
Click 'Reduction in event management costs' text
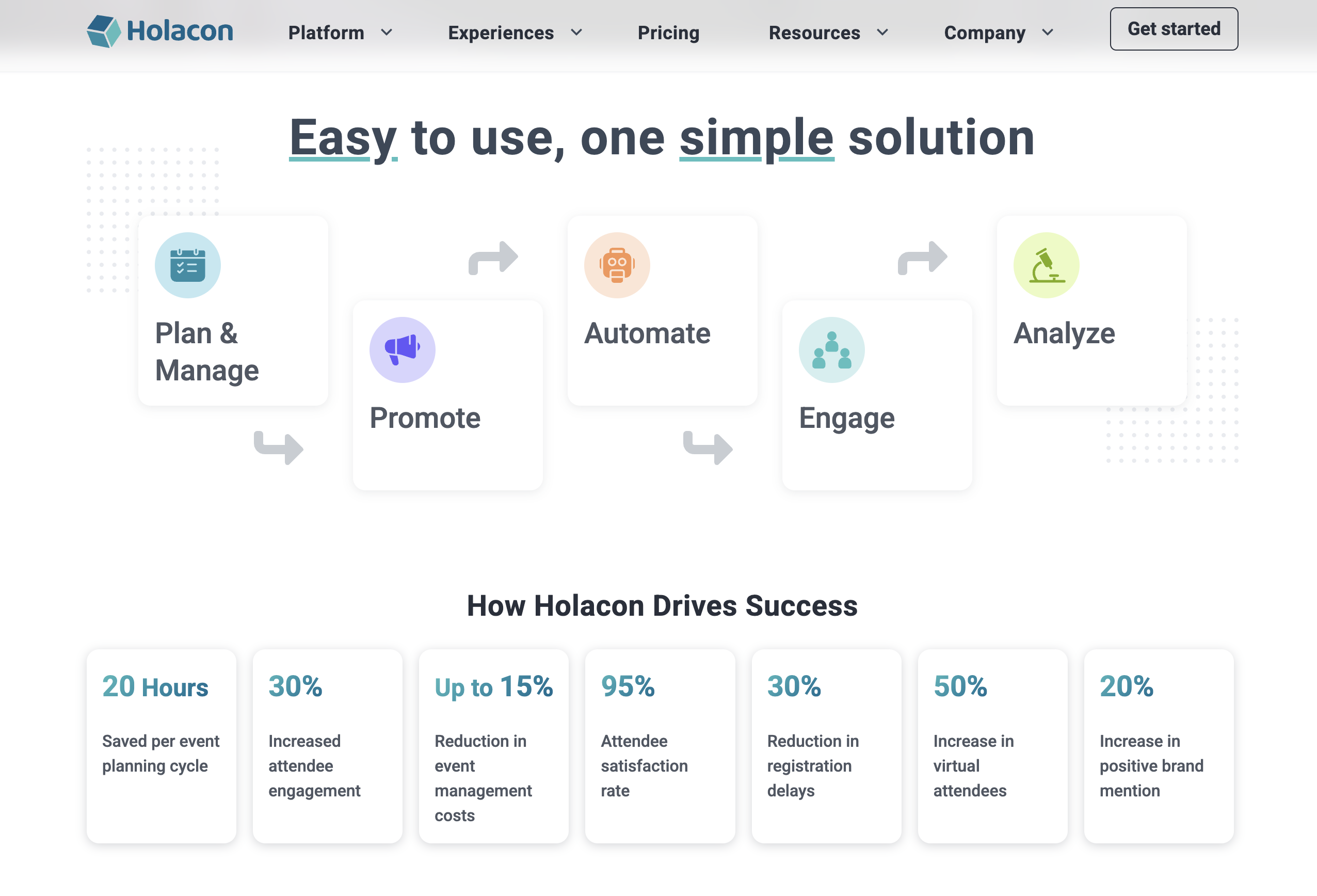click(x=484, y=778)
